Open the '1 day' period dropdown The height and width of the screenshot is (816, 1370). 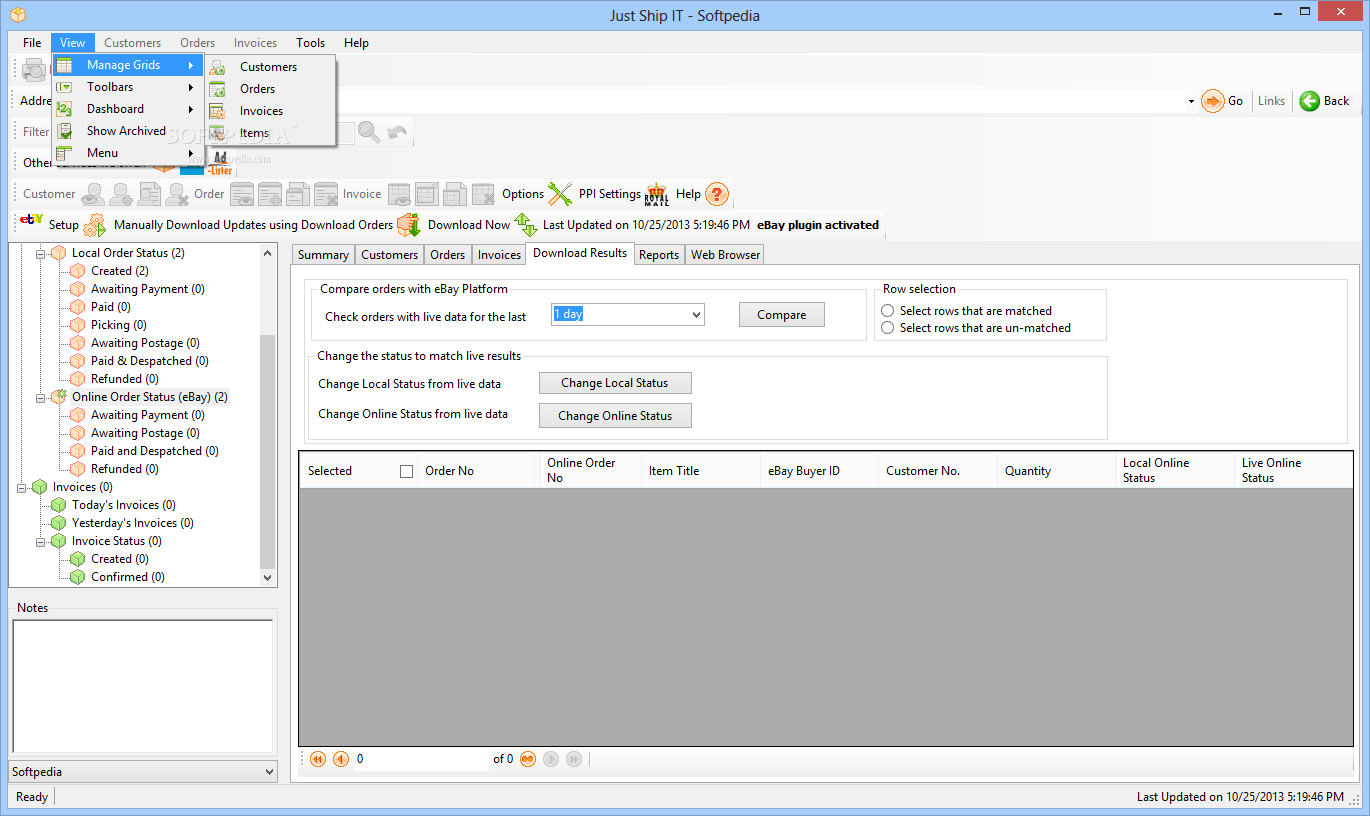coord(696,314)
